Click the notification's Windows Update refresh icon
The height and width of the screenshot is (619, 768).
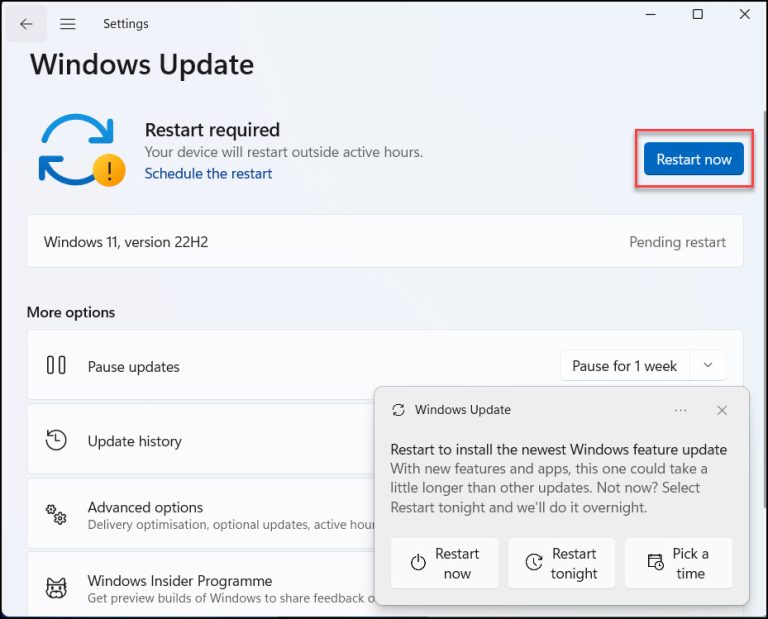(x=399, y=410)
